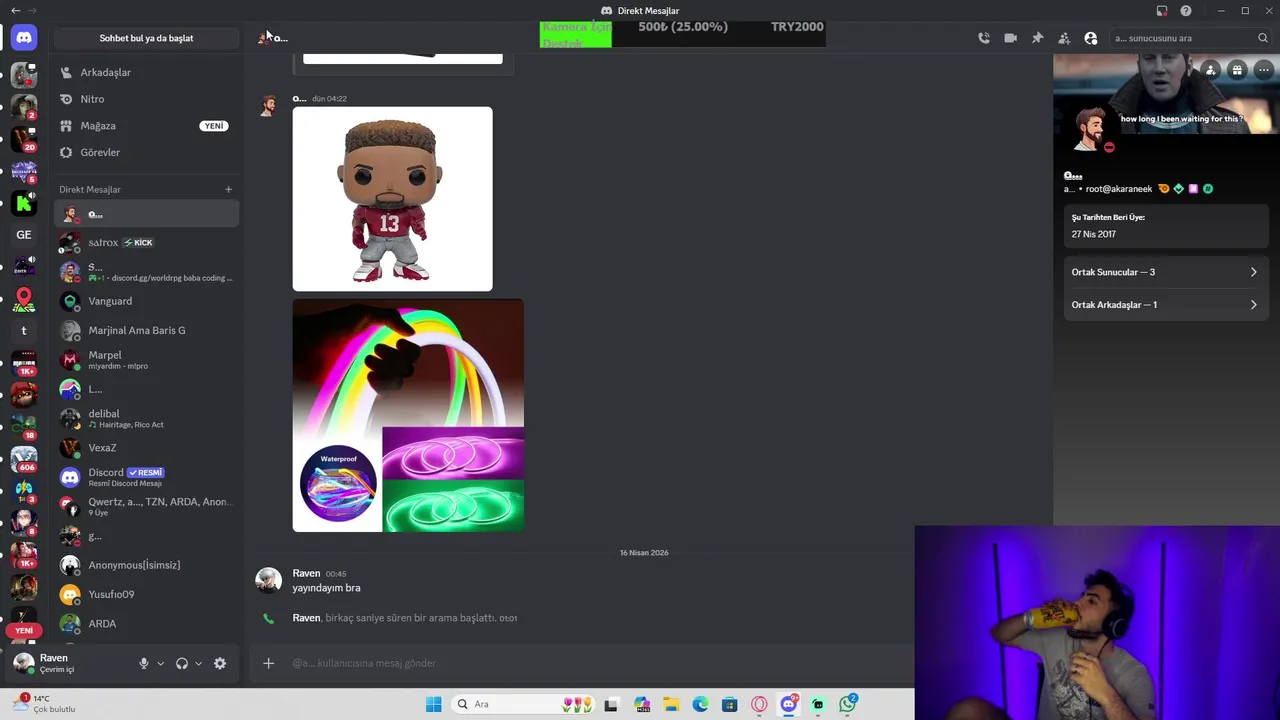Expand Ortak Sunucular — 3
The image size is (1280, 720).
pos(1165,272)
